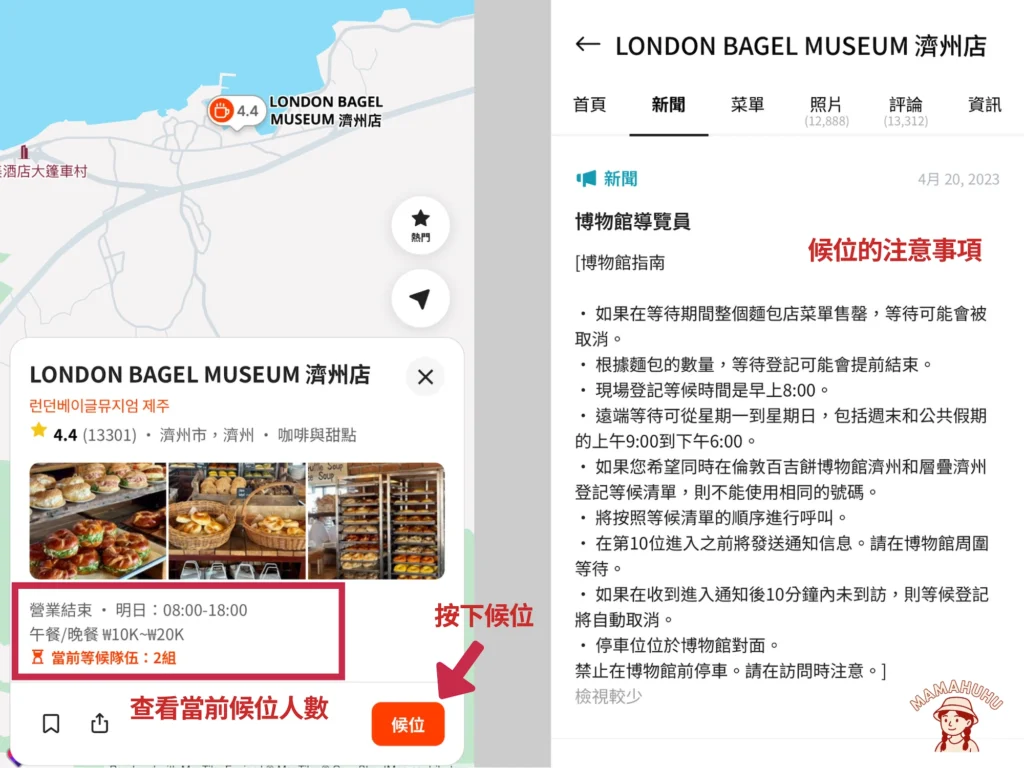Tap the compass navigation arrow on the map
This screenshot has width=1024, height=768.
pyautogui.click(x=420, y=299)
